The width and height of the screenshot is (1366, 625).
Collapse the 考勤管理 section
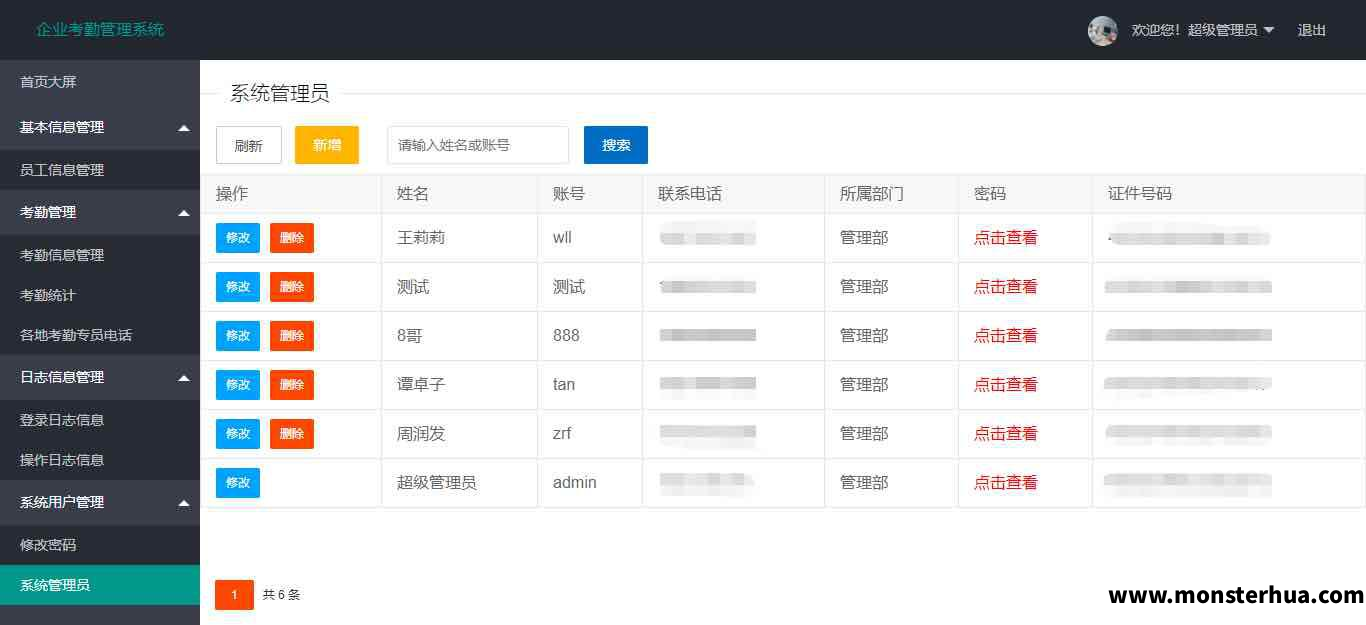[x=100, y=212]
